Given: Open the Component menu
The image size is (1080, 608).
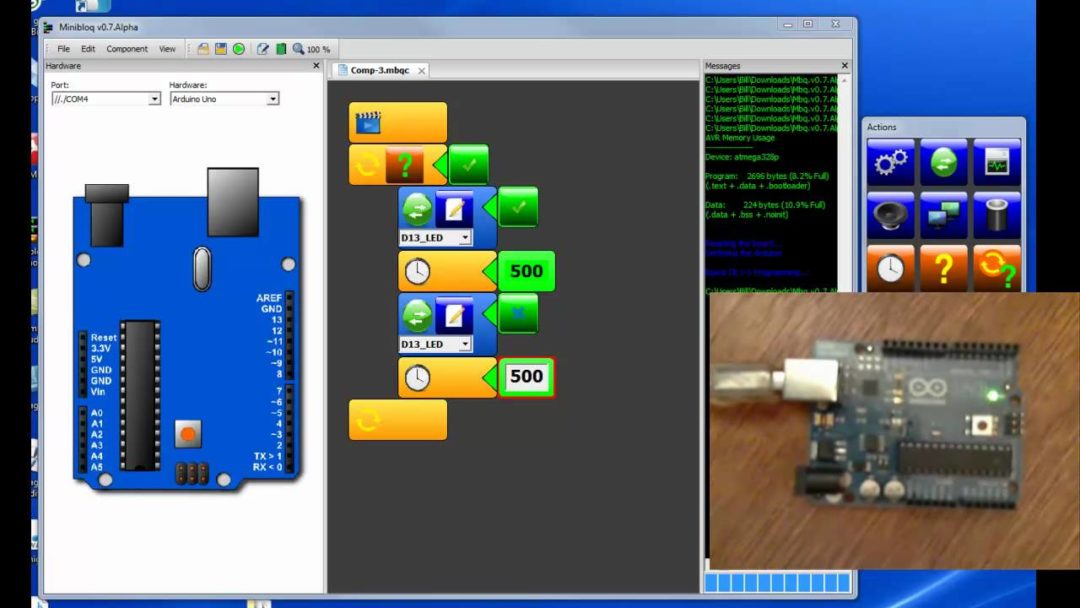Looking at the screenshot, I should point(127,49).
